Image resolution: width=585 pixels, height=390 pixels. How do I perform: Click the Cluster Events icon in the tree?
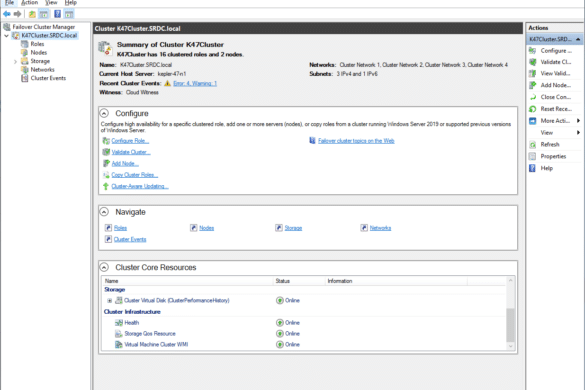click(25, 78)
